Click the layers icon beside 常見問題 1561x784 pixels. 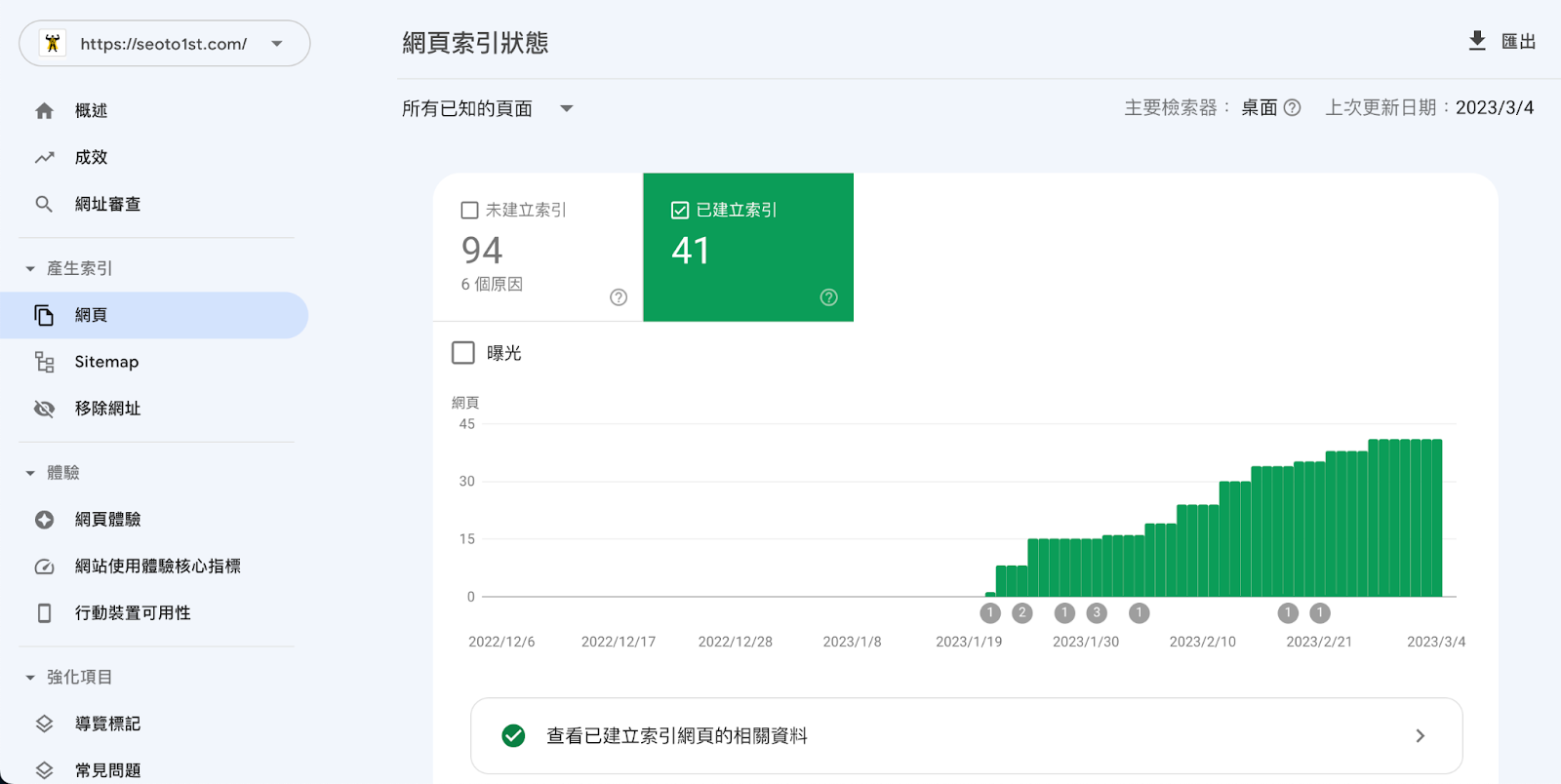[x=44, y=770]
